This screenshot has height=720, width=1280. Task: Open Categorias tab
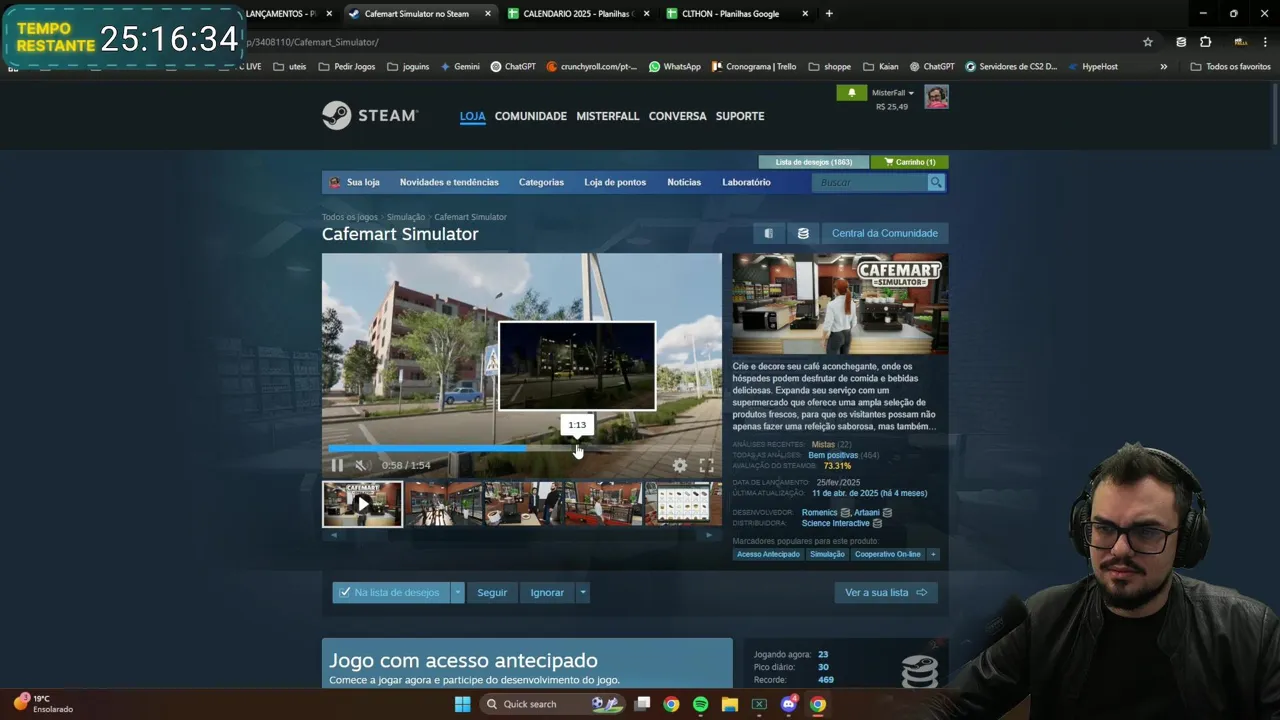coord(541,182)
